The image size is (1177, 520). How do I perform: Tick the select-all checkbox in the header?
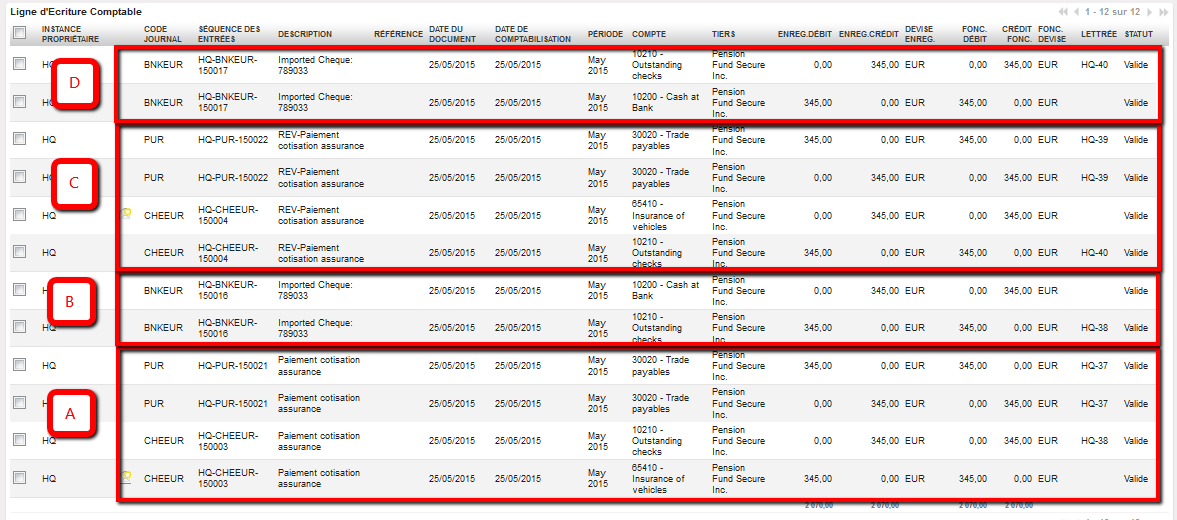tap(19, 33)
